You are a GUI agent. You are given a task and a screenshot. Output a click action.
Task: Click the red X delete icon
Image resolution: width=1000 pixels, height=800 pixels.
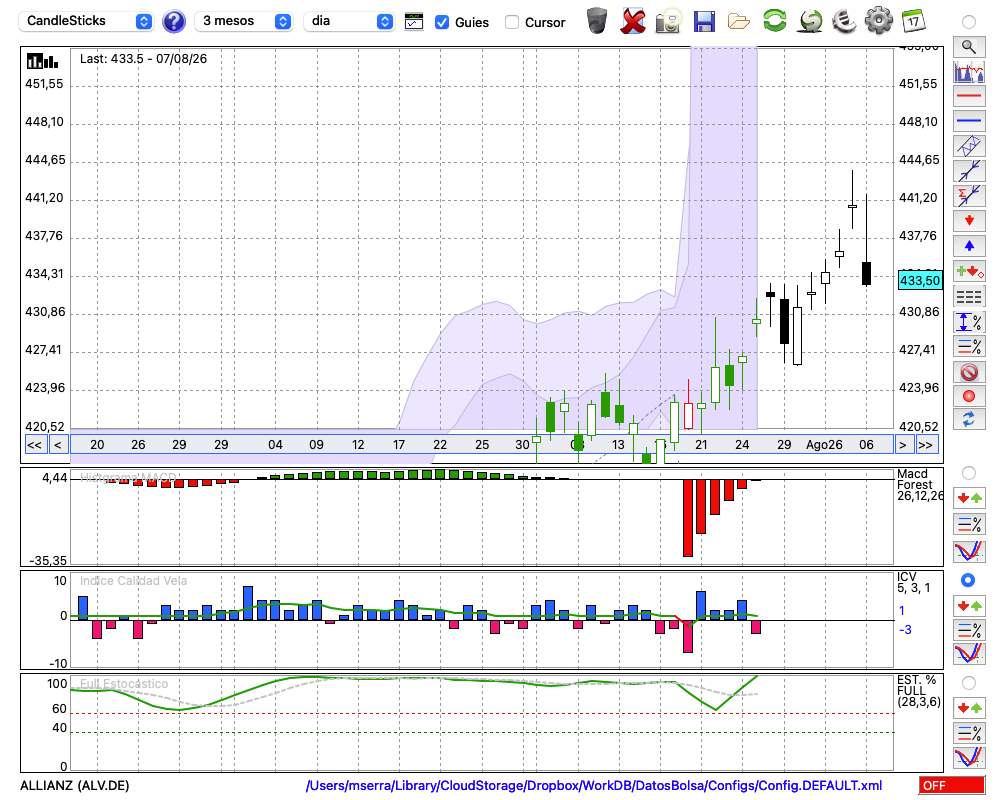tap(632, 21)
